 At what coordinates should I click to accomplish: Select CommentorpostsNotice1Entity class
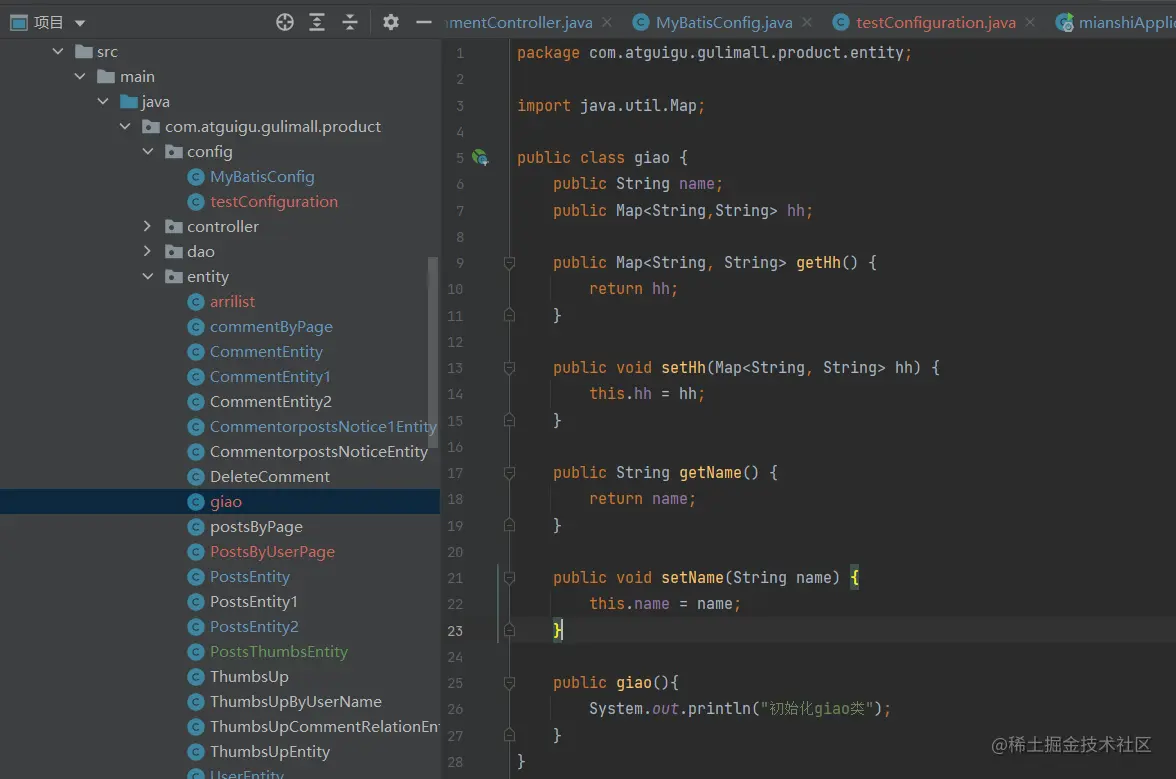(x=323, y=427)
